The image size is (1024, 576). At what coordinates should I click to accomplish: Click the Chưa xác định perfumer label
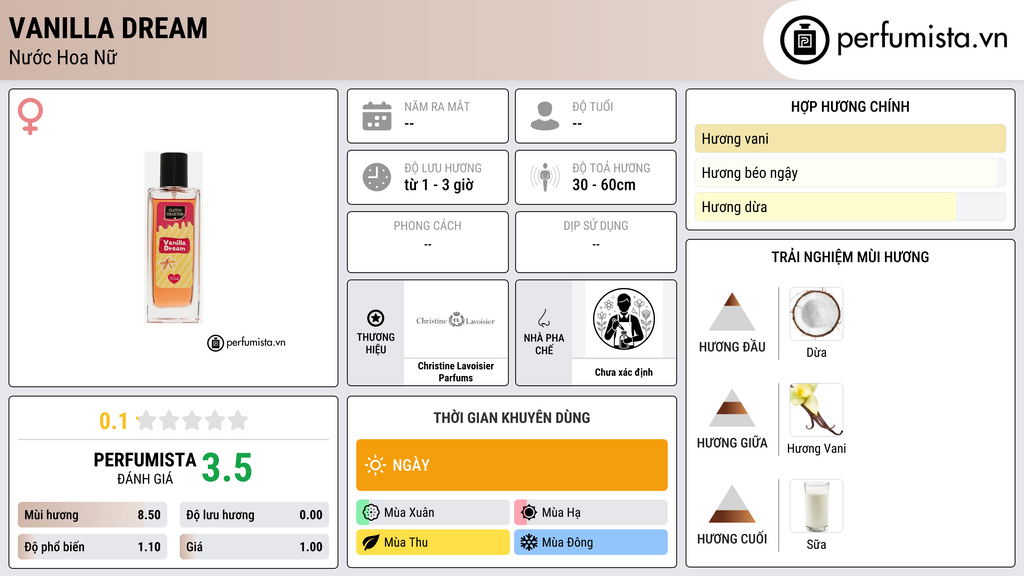pos(623,372)
